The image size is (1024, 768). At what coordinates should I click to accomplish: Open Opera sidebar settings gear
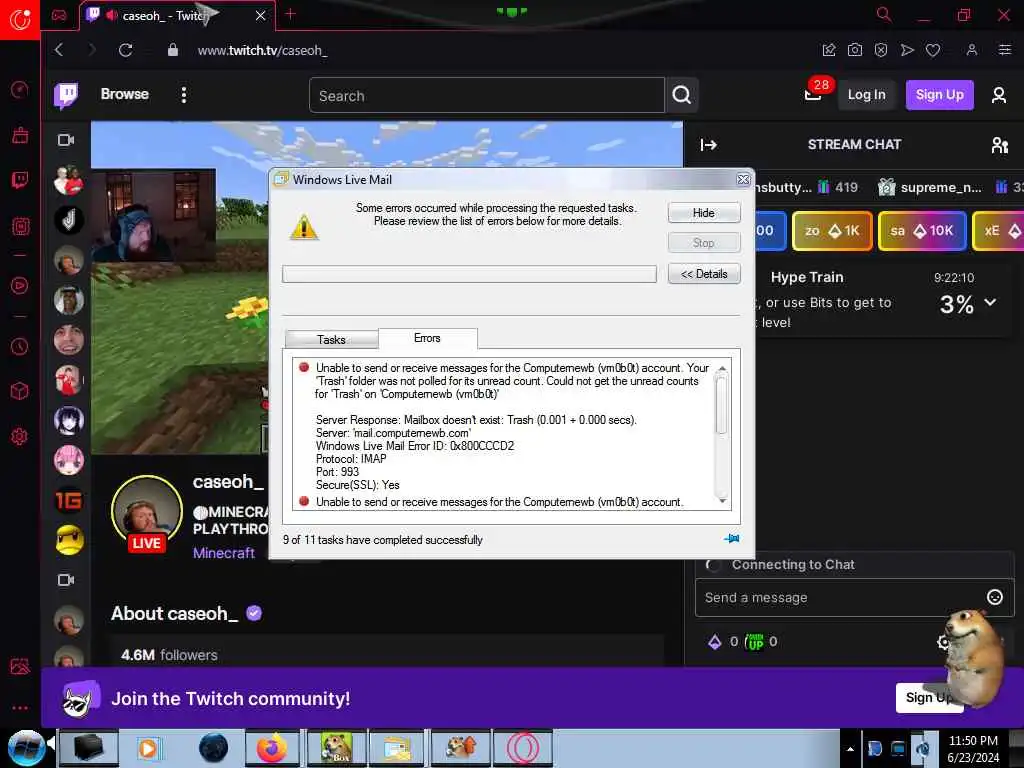point(20,436)
